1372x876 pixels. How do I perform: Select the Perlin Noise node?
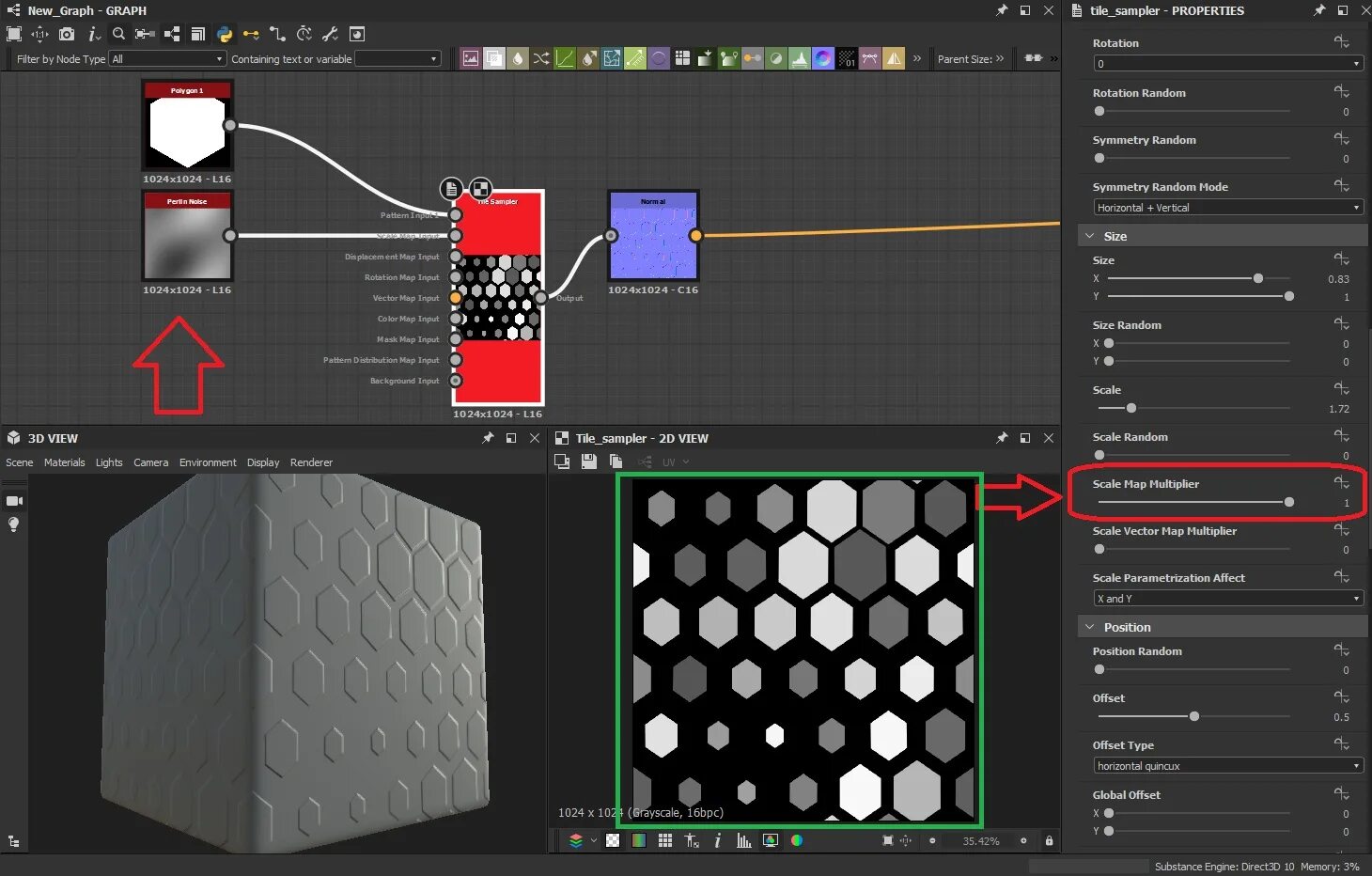coord(188,235)
